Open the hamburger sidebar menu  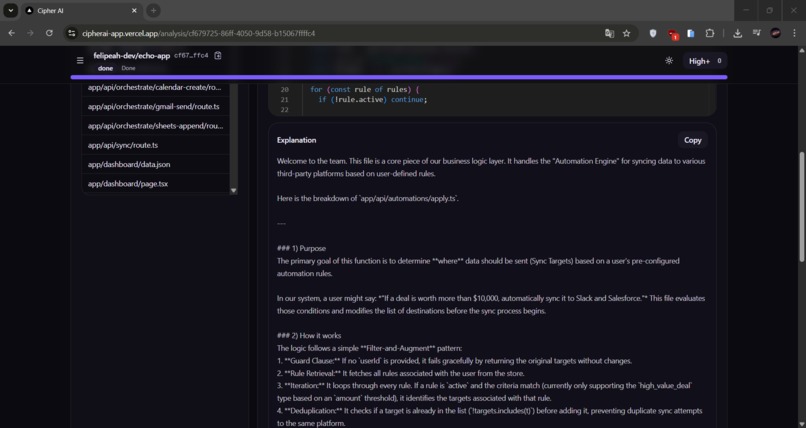pyautogui.click(x=80, y=61)
